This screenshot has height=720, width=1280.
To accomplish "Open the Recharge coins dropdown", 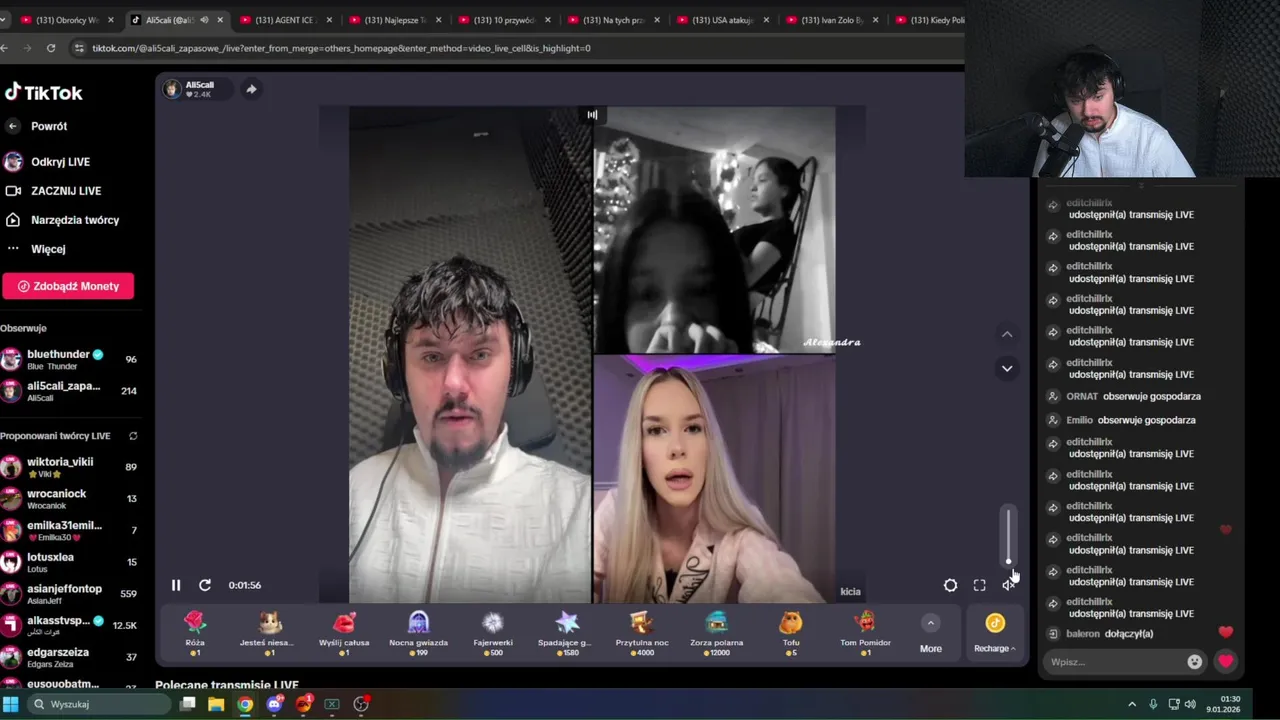I will (995, 634).
